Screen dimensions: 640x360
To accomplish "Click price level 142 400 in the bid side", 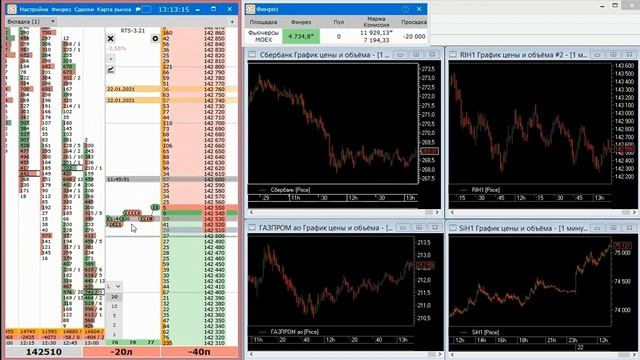I will tap(214, 293).
